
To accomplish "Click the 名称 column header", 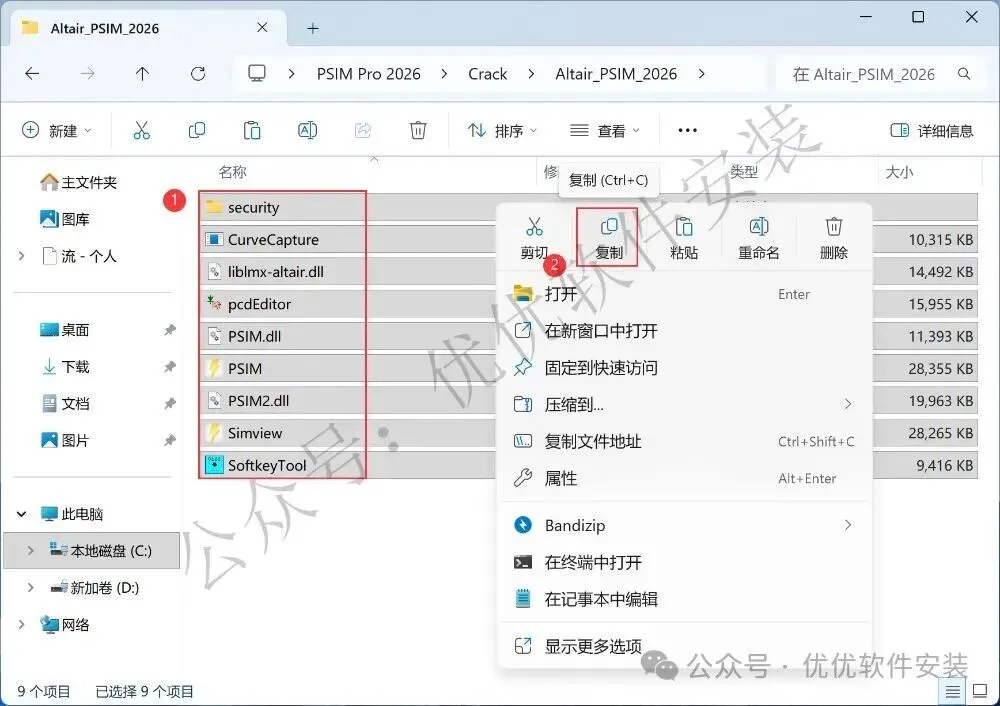I will [232, 172].
